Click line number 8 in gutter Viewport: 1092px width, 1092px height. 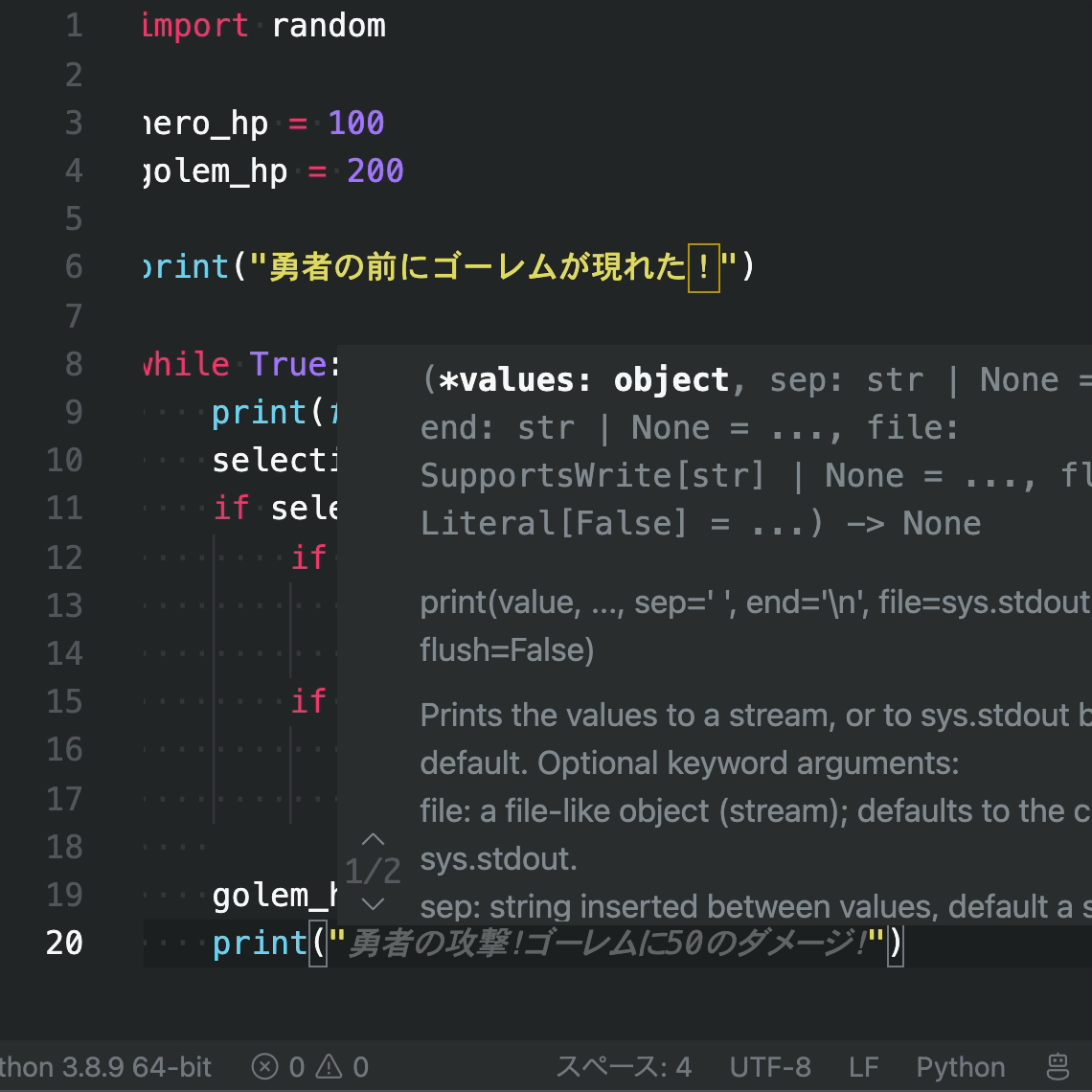74,364
